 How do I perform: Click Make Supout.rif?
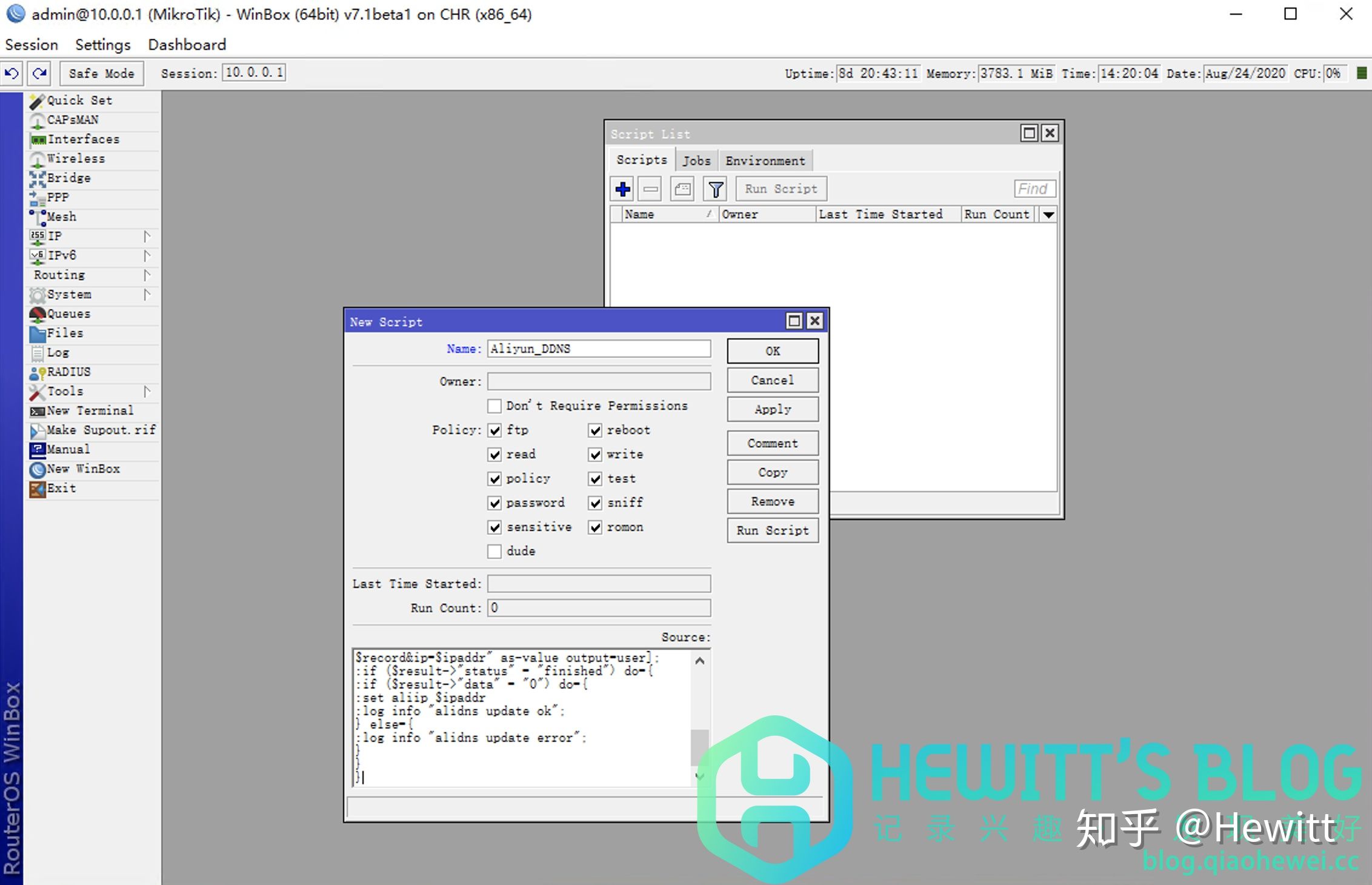click(93, 430)
